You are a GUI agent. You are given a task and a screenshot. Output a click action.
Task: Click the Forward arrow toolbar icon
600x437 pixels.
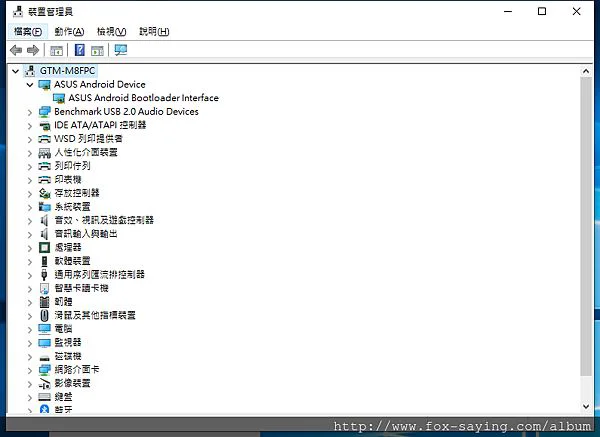[x=33, y=50]
